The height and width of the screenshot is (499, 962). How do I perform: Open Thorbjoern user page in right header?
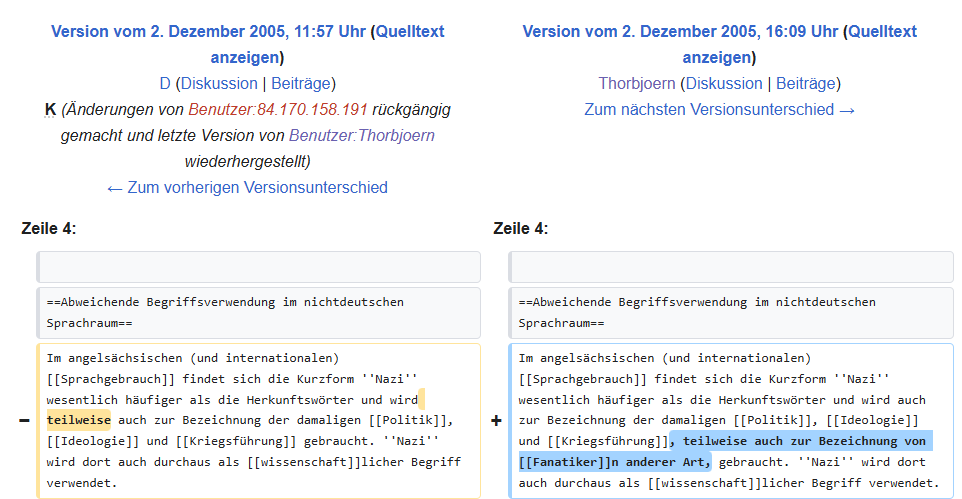[x=637, y=83]
